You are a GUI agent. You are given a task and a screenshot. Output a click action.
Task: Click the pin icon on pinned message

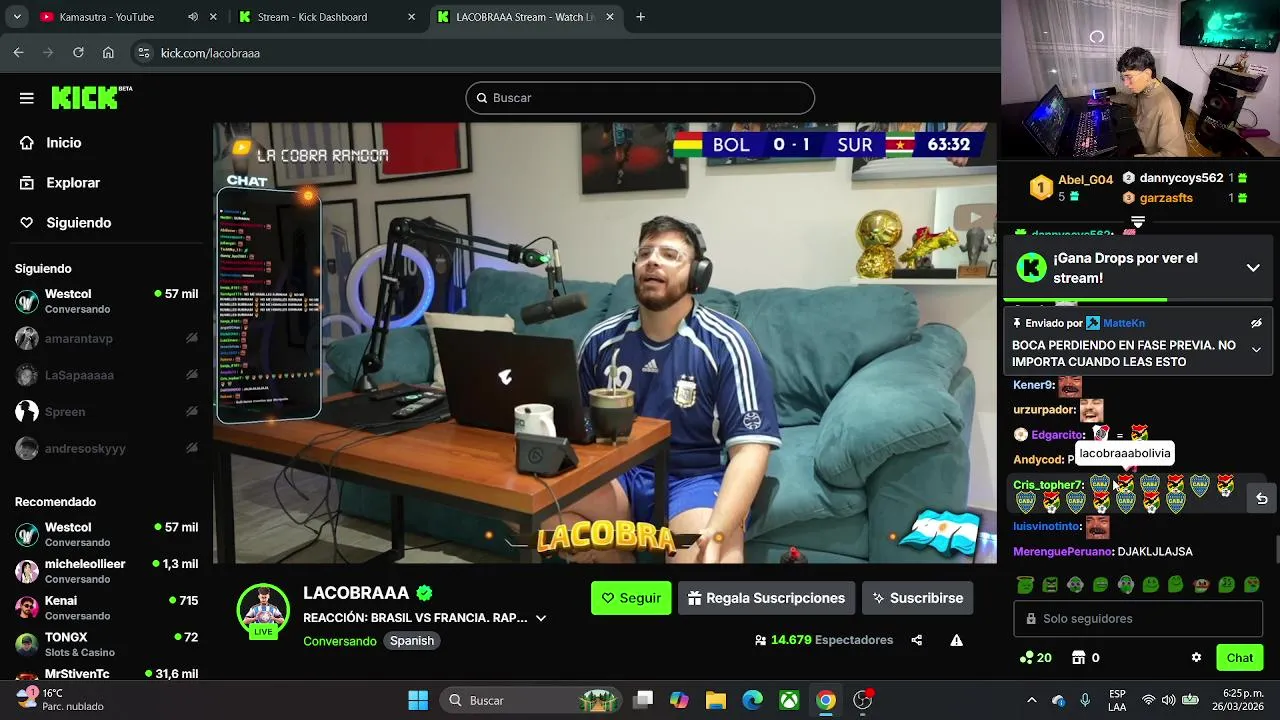click(x=1017, y=324)
